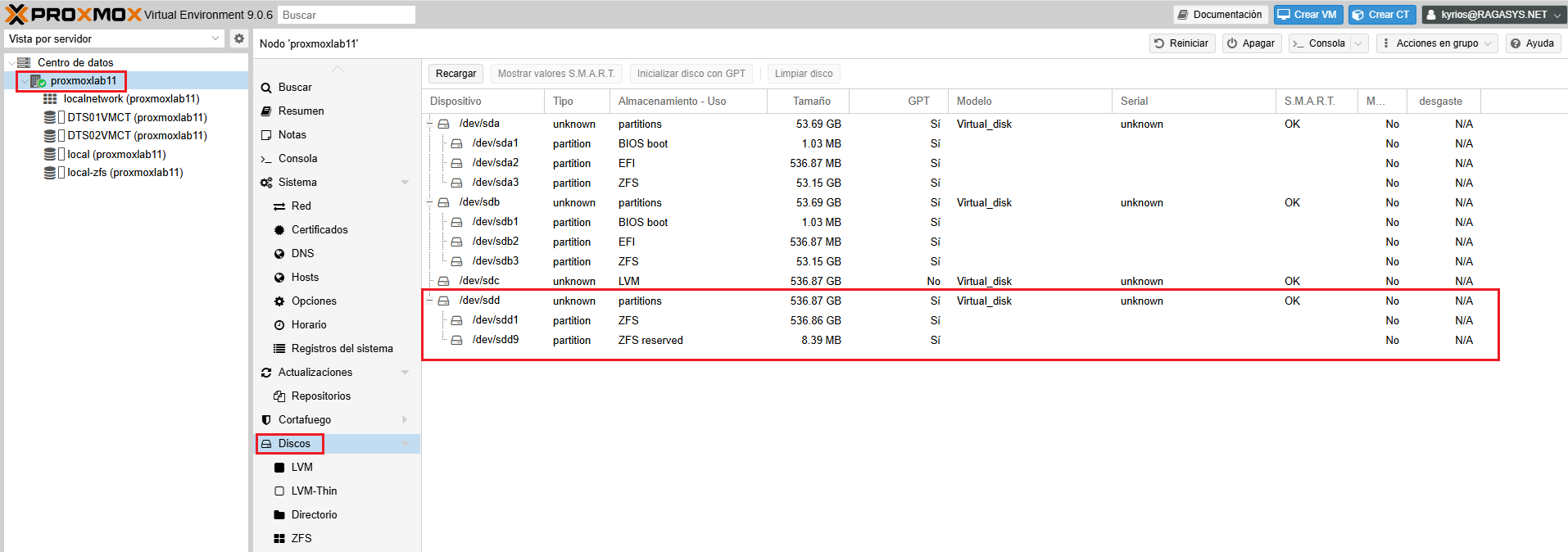1568x552 pixels.
Task: Sort by the Dispositivo column header
Action: pyautogui.click(x=483, y=101)
